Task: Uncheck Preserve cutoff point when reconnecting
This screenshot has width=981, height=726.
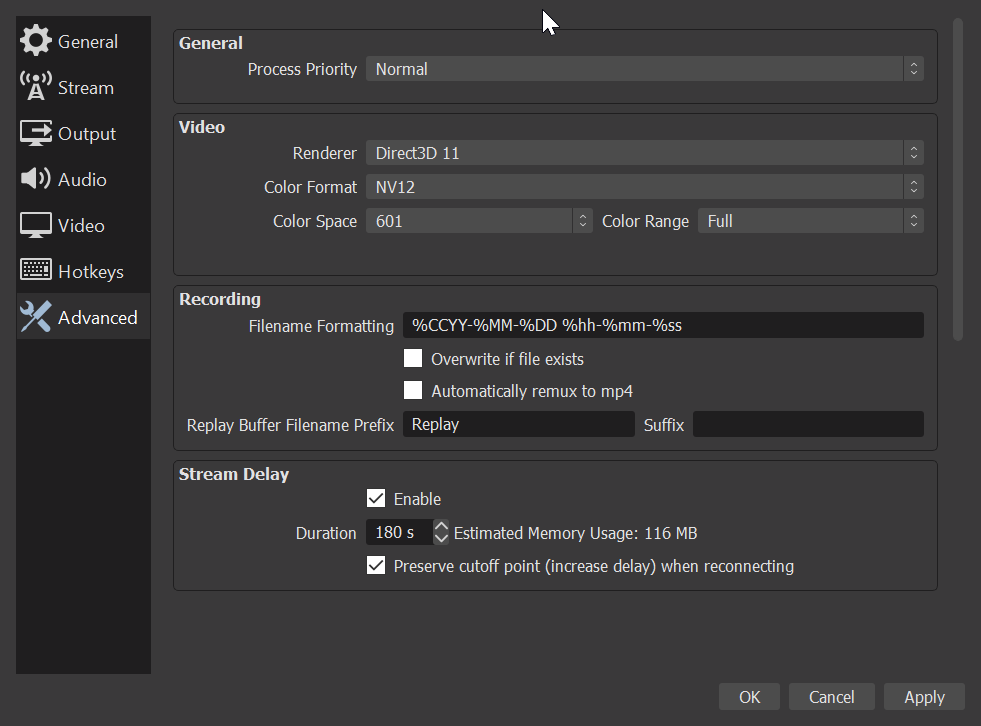Action: tap(376, 566)
